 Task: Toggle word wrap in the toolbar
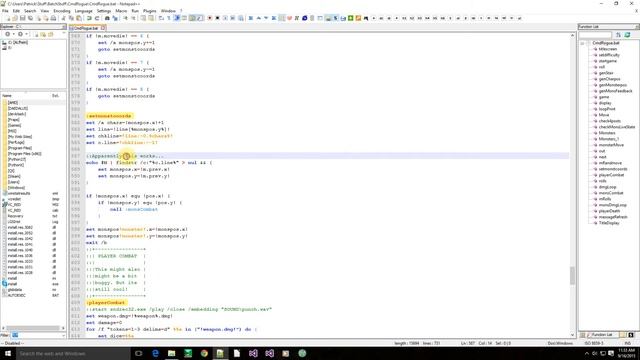tap(161, 18)
